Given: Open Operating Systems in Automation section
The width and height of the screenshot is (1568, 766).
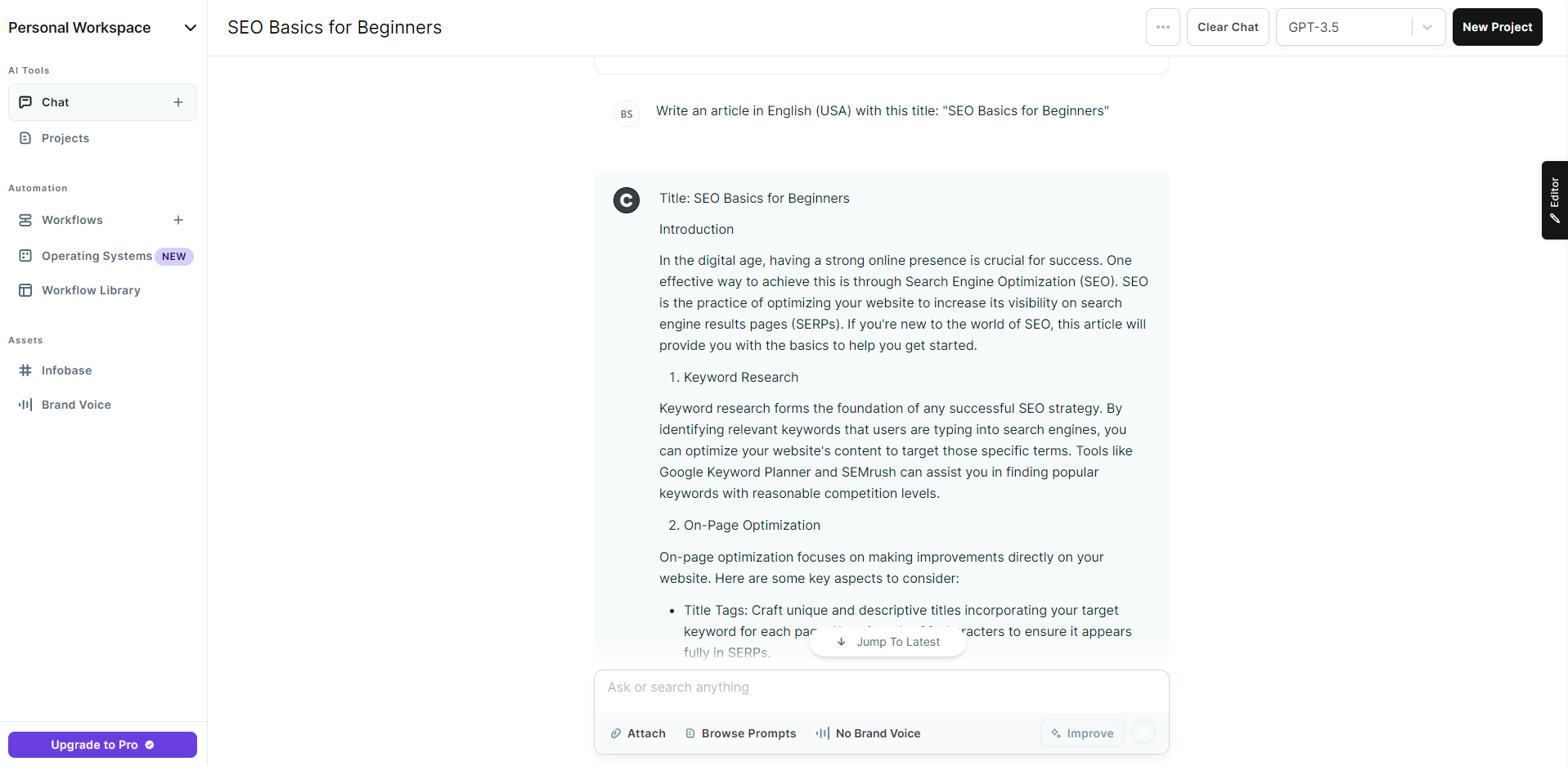Looking at the screenshot, I should (97, 256).
